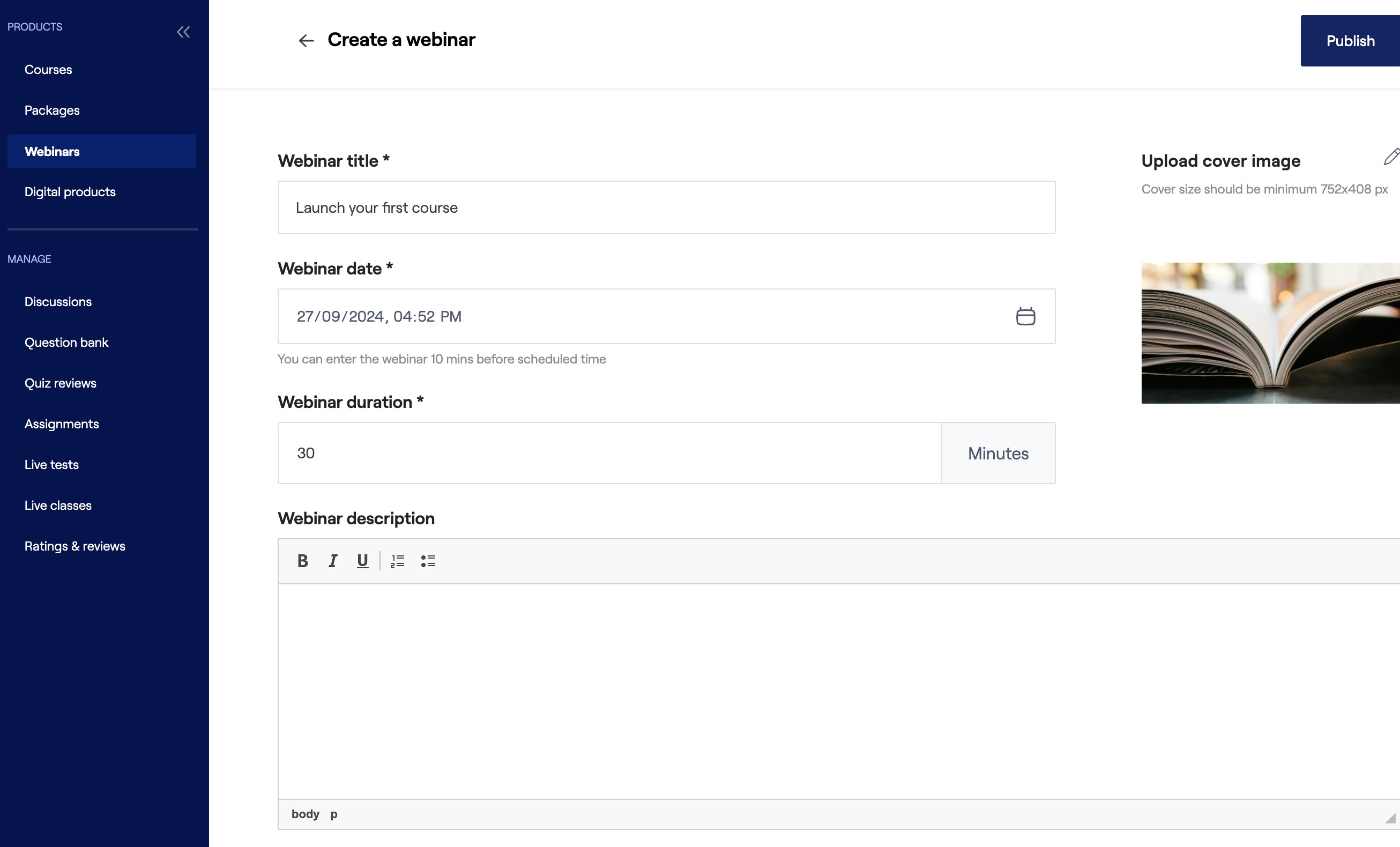Screen dimensions: 1400x847
Task: Open Courses in the sidebar
Action: point(48,69)
